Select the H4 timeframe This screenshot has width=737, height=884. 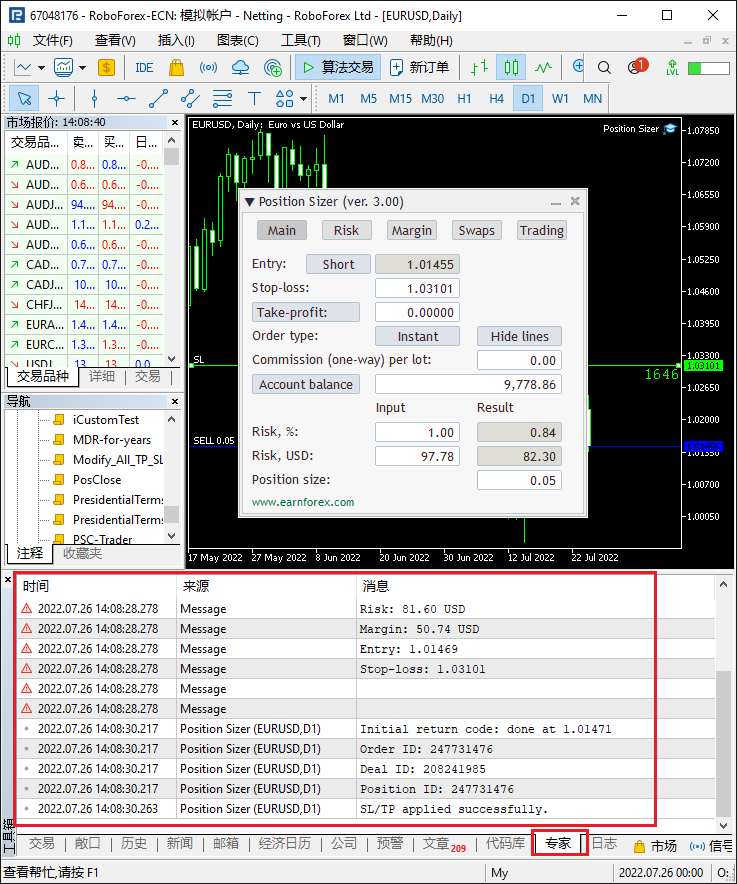[x=496, y=99]
